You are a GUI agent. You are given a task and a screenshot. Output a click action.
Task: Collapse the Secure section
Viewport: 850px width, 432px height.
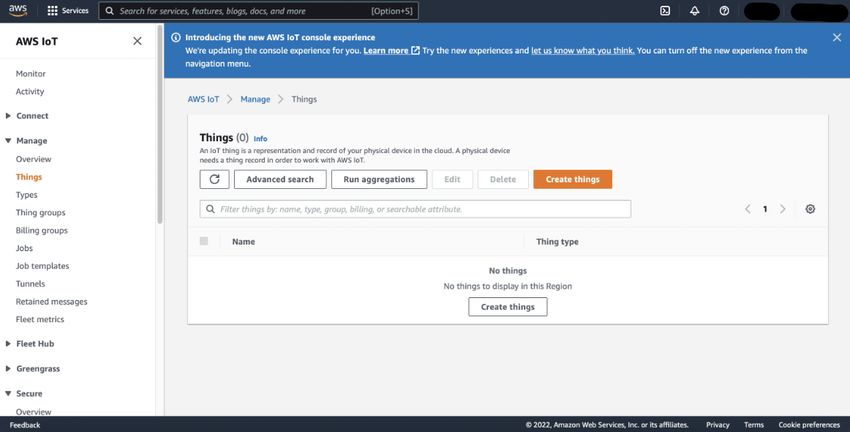8,394
